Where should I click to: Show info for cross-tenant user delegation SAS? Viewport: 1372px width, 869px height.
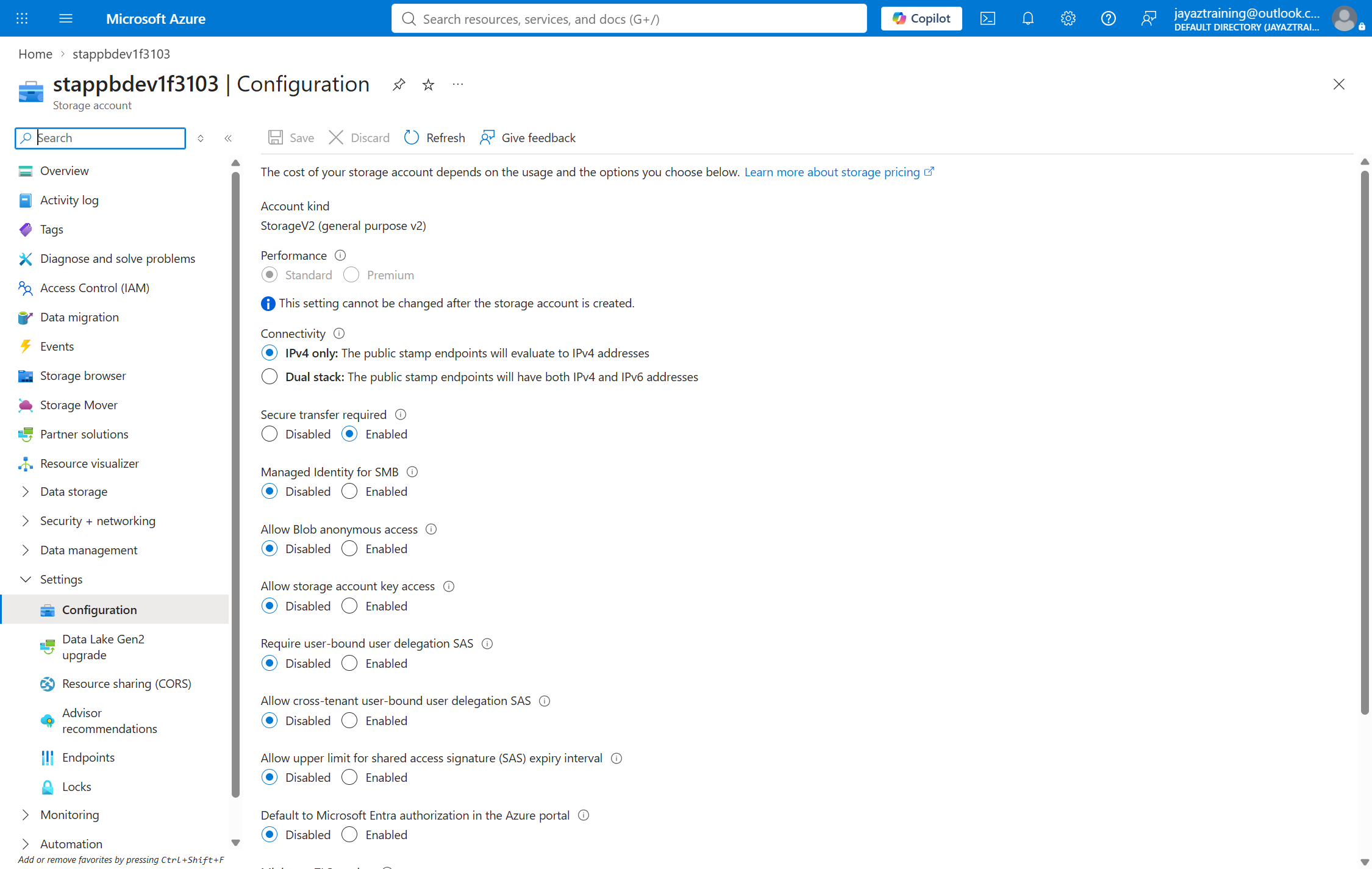pyautogui.click(x=545, y=701)
